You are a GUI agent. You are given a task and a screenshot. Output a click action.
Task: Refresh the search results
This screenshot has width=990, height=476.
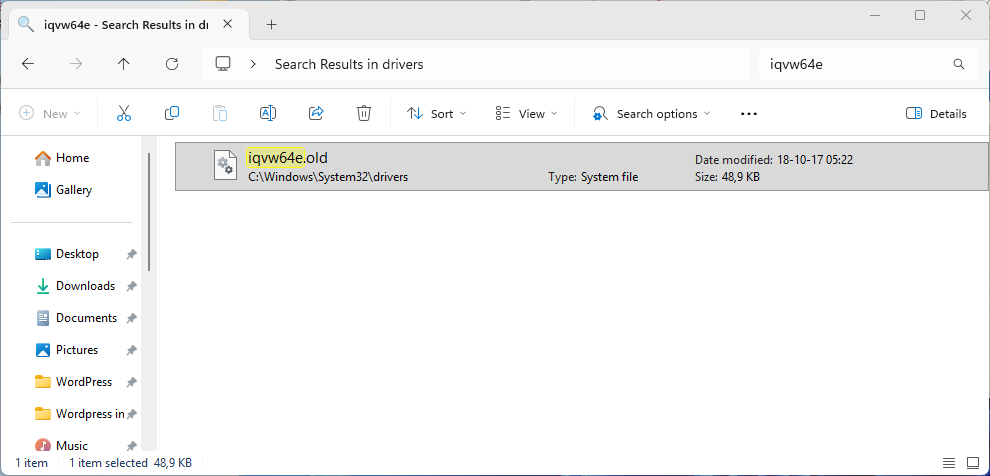pyautogui.click(x=172, y=64)
